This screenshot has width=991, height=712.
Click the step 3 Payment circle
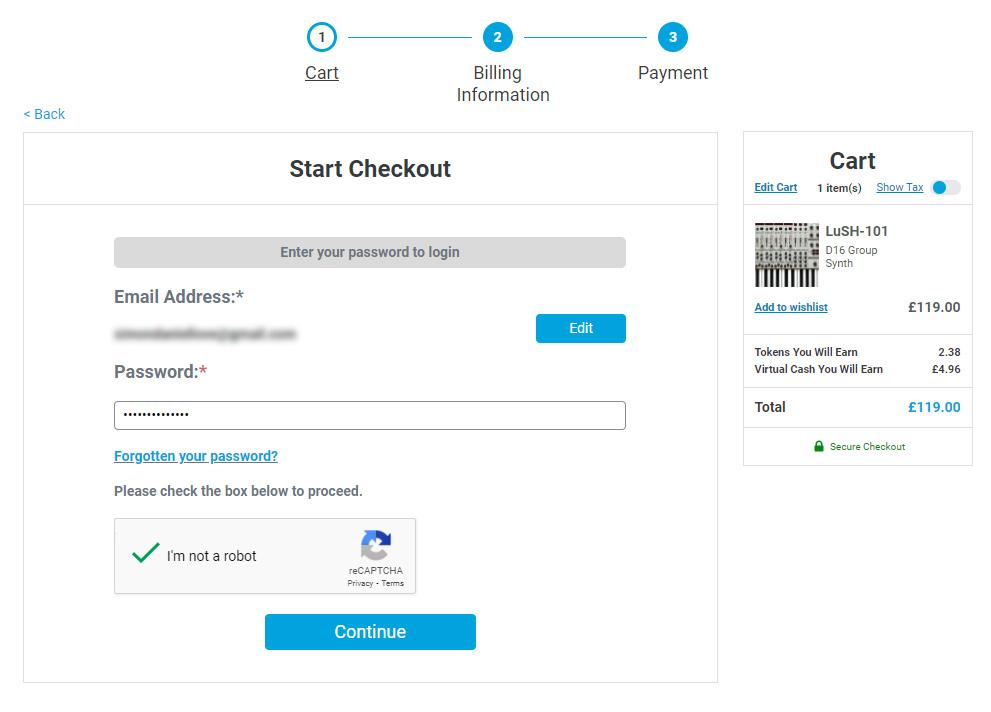[673, 36]
